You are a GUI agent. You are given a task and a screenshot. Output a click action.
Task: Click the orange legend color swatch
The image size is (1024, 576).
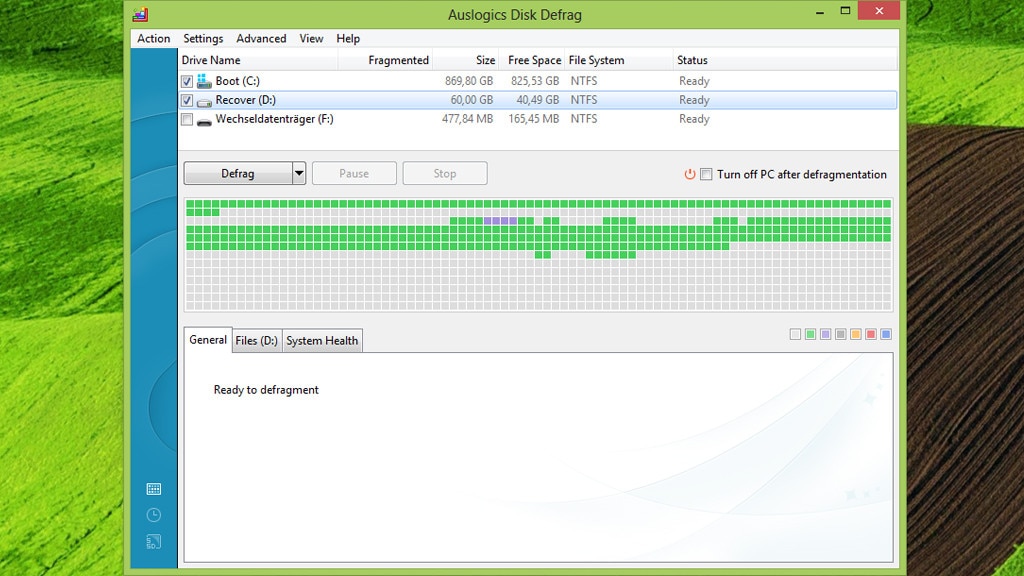(x=856, y=334)
